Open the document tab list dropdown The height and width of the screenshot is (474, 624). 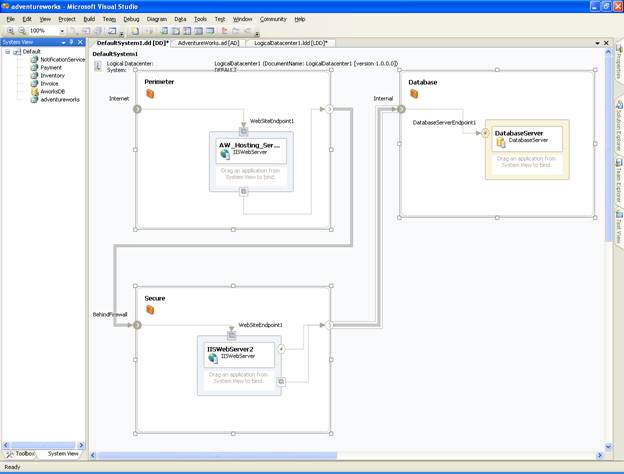(597, 43)
